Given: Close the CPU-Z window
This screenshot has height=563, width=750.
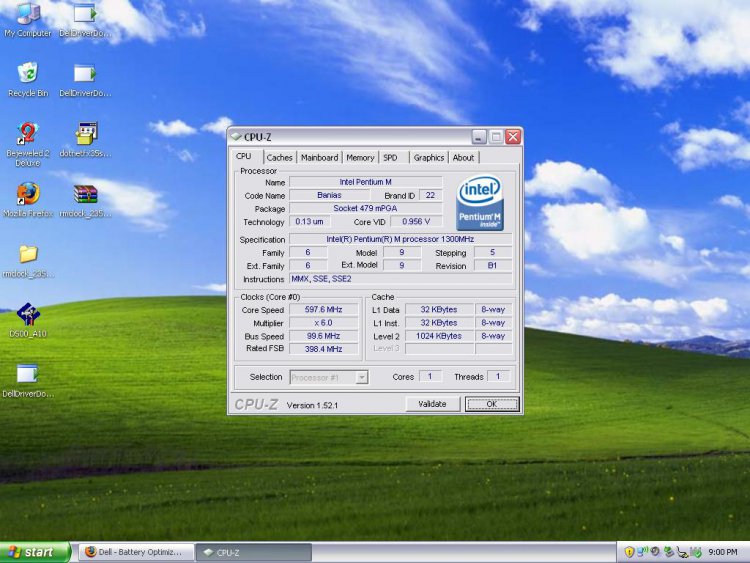Looking at the screenshot, I should point(513,137).
